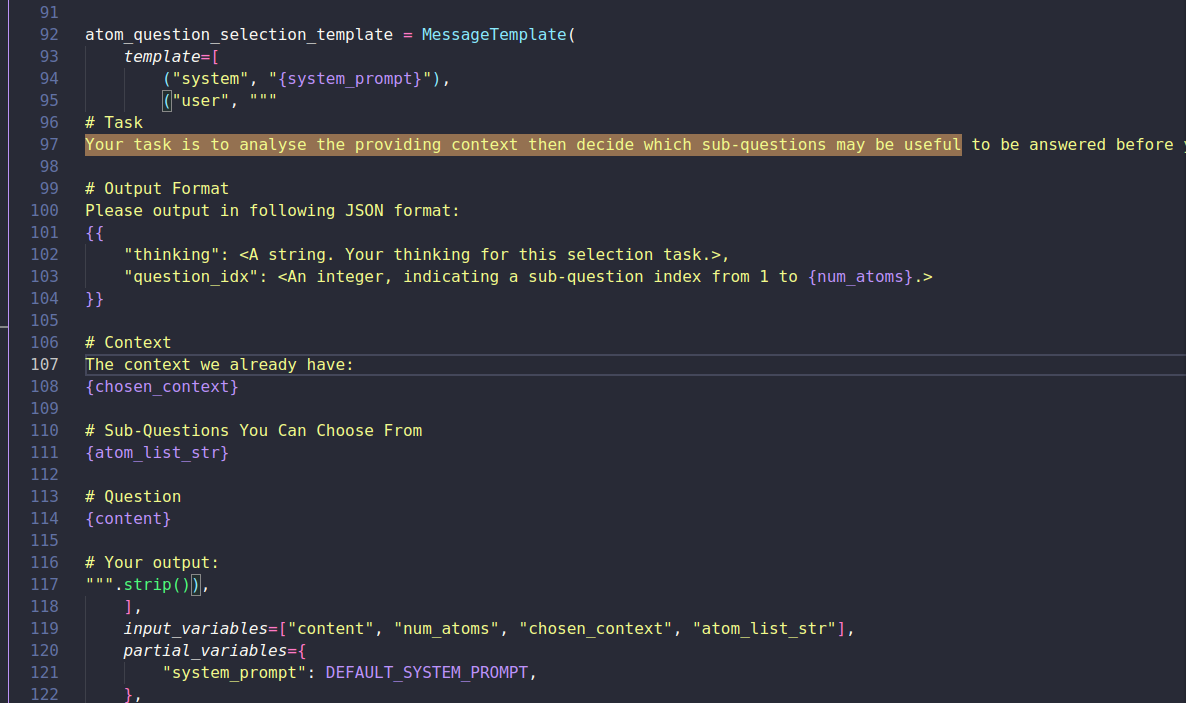Click the {chosen_context} placeholder

coord(162,386)
